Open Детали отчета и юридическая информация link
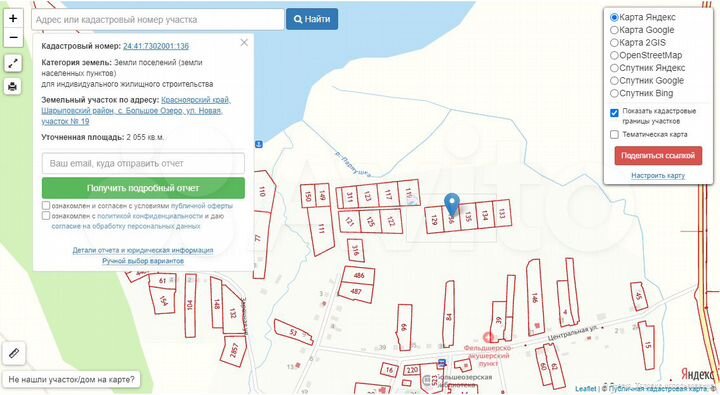Image resolution: width=720 pixels, height=395 pixels. [143, 250]
